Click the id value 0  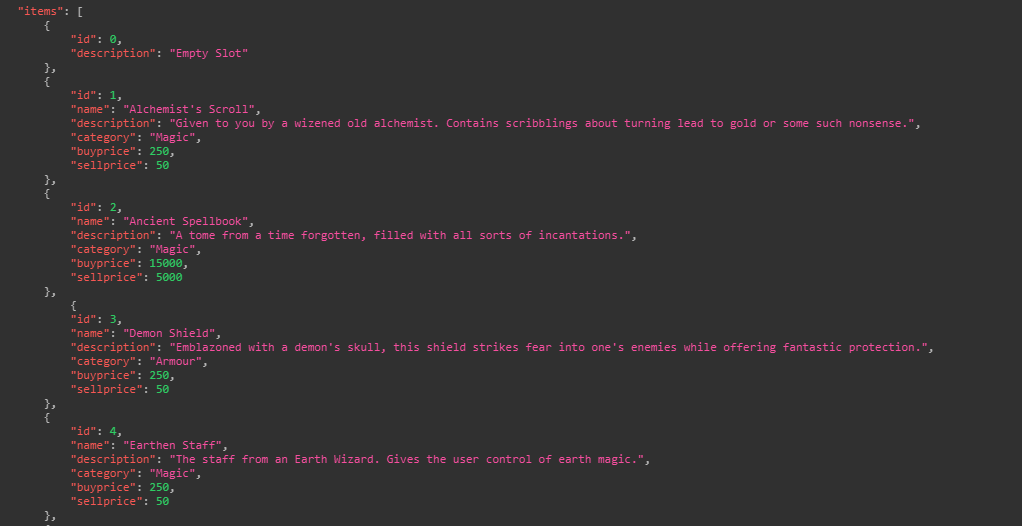tap(113, 40)
